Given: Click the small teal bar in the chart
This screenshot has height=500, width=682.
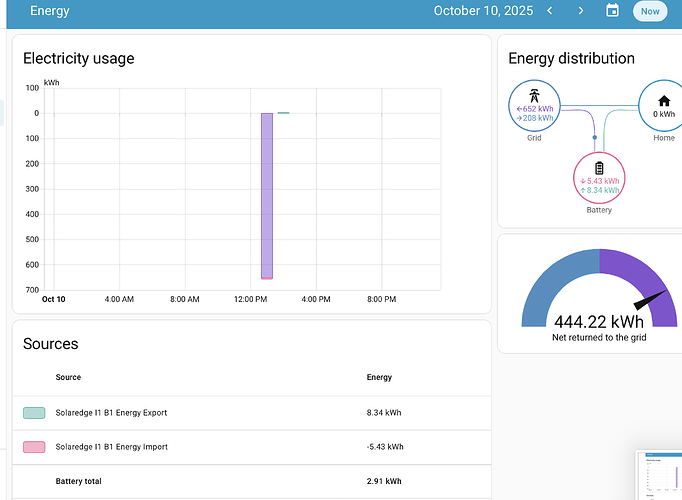Looking at the screenshot, I should click(283, 113).
